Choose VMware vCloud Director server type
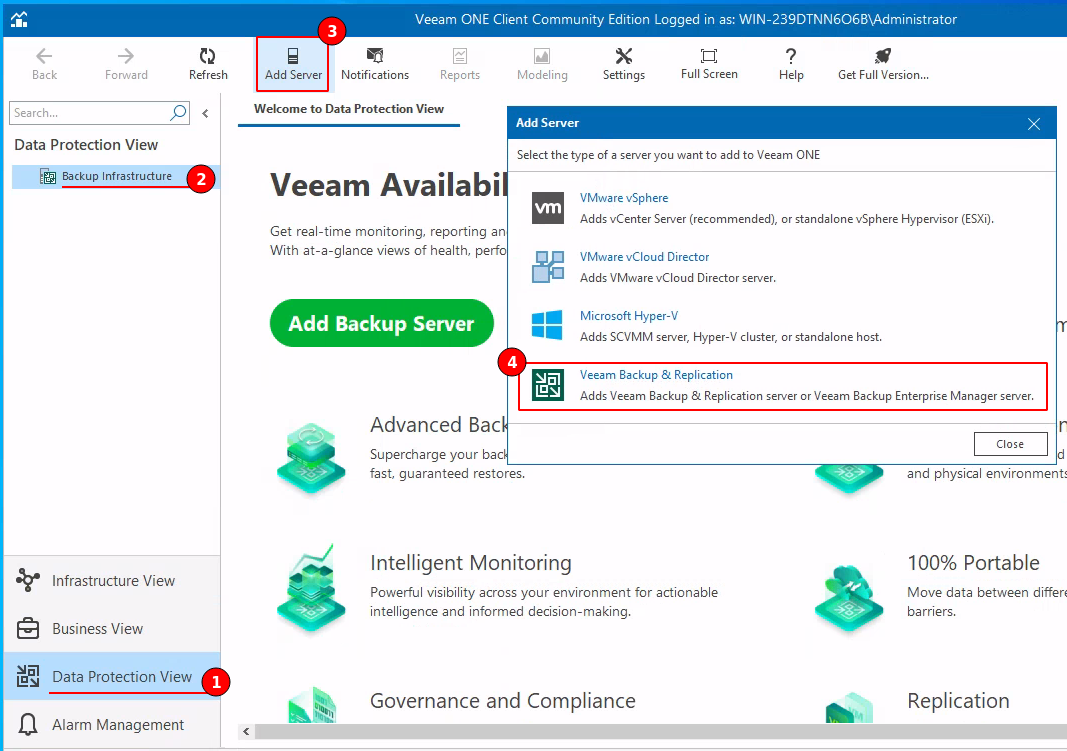 [x=644, y=257]
